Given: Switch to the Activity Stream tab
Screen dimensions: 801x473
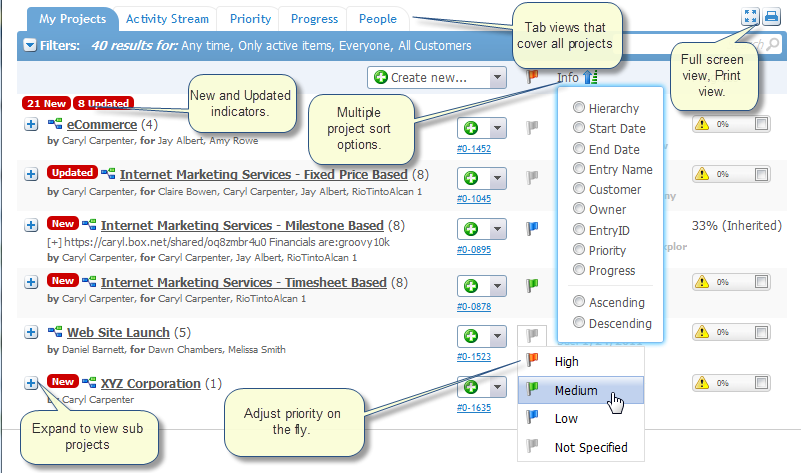Looking at the screenshot, I should point(167,18).
